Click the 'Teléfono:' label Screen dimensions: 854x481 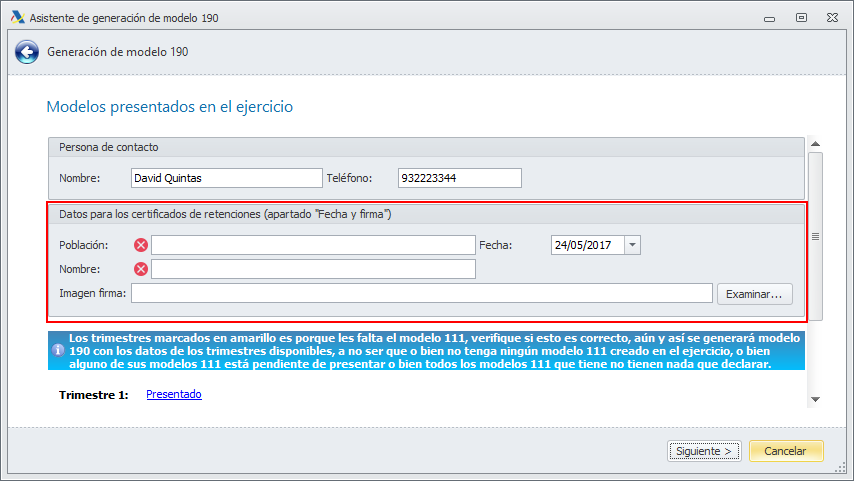(349, 178)
